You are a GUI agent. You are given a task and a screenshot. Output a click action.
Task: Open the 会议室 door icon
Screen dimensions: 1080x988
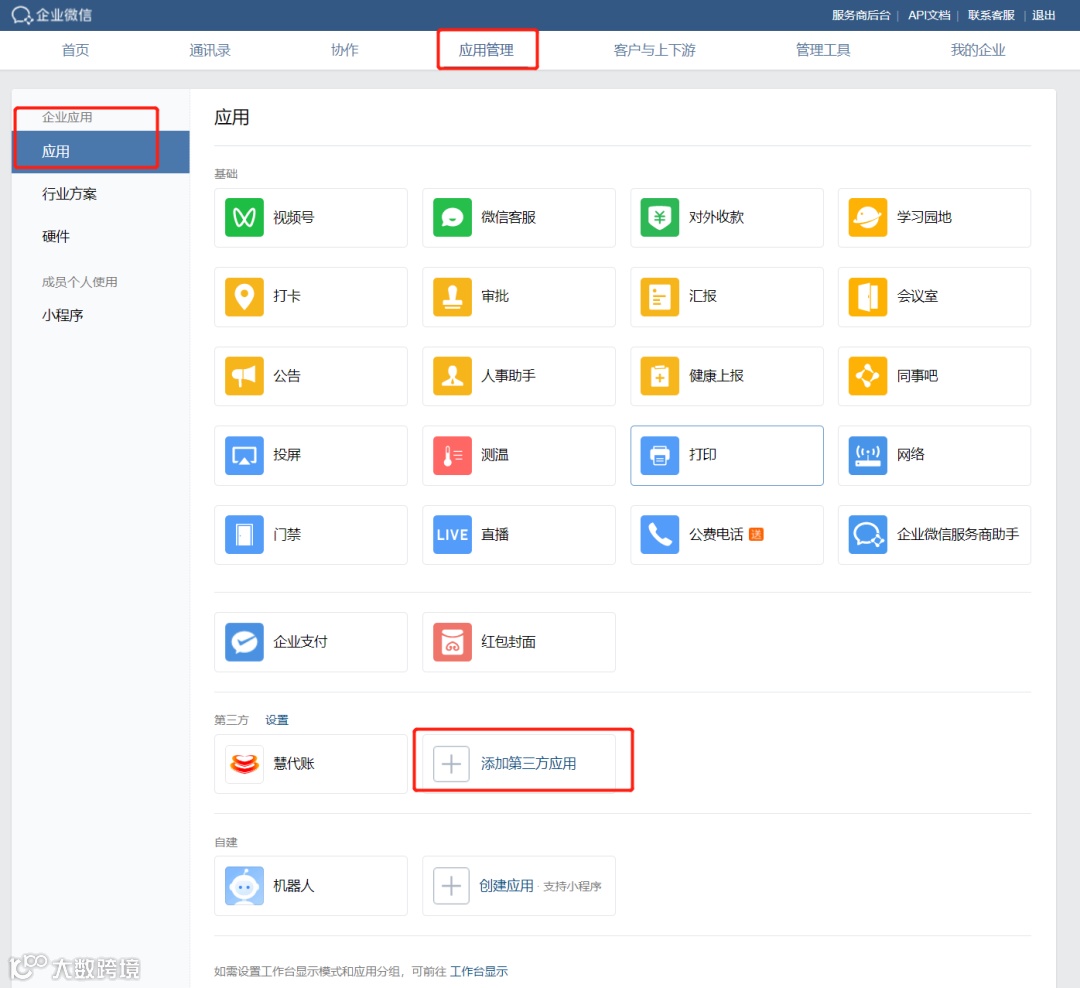[867, 297]
